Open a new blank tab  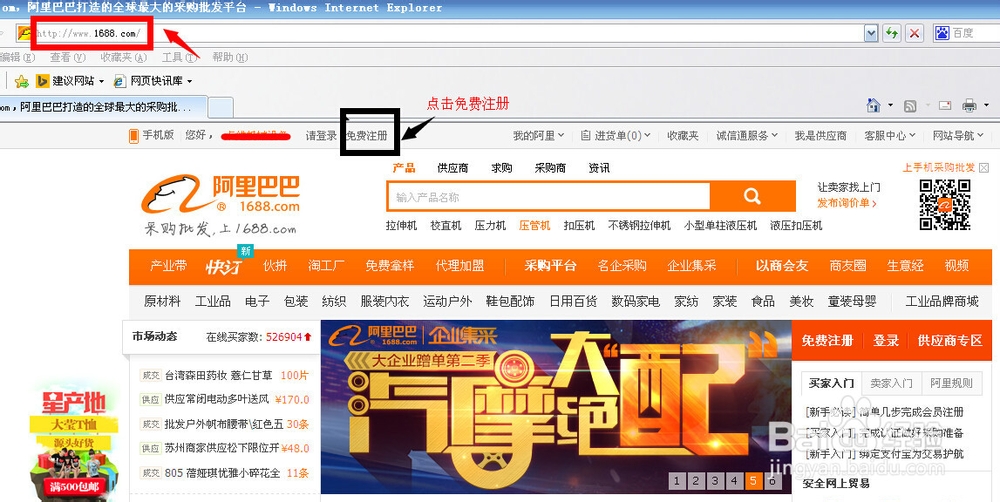[221, 107]
